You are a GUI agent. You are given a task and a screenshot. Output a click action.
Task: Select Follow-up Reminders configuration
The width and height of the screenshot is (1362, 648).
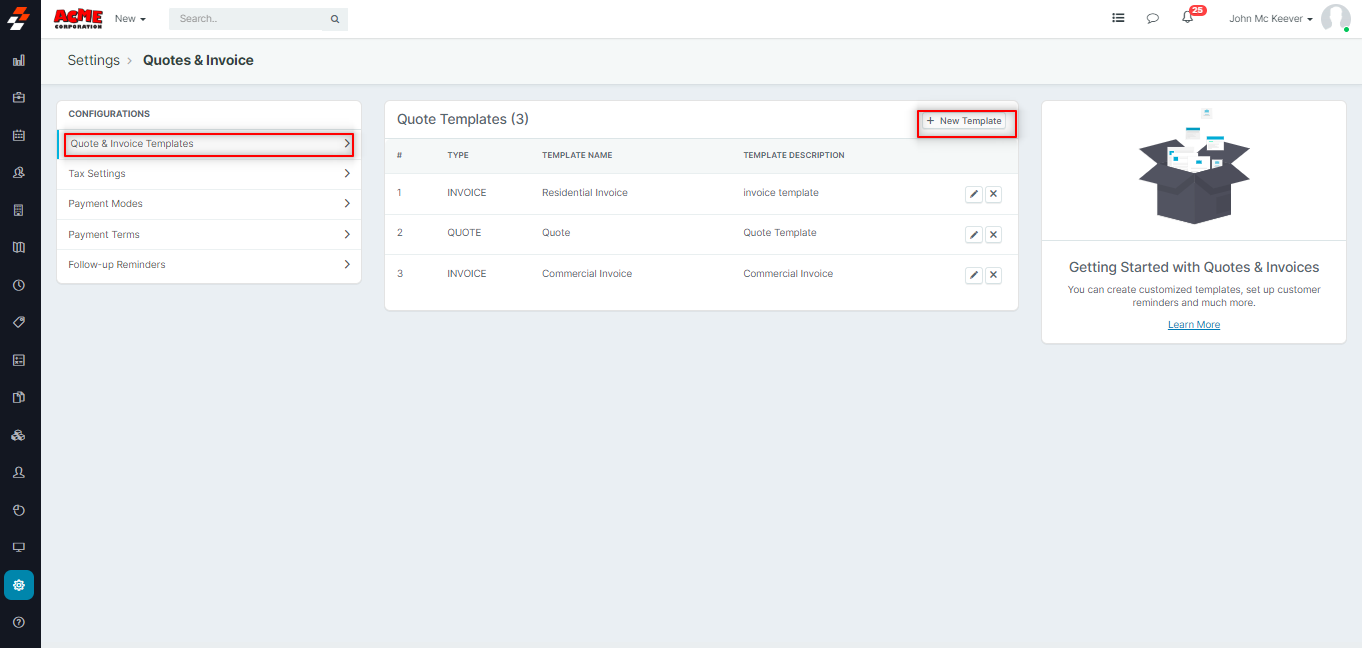coord(209,265)
